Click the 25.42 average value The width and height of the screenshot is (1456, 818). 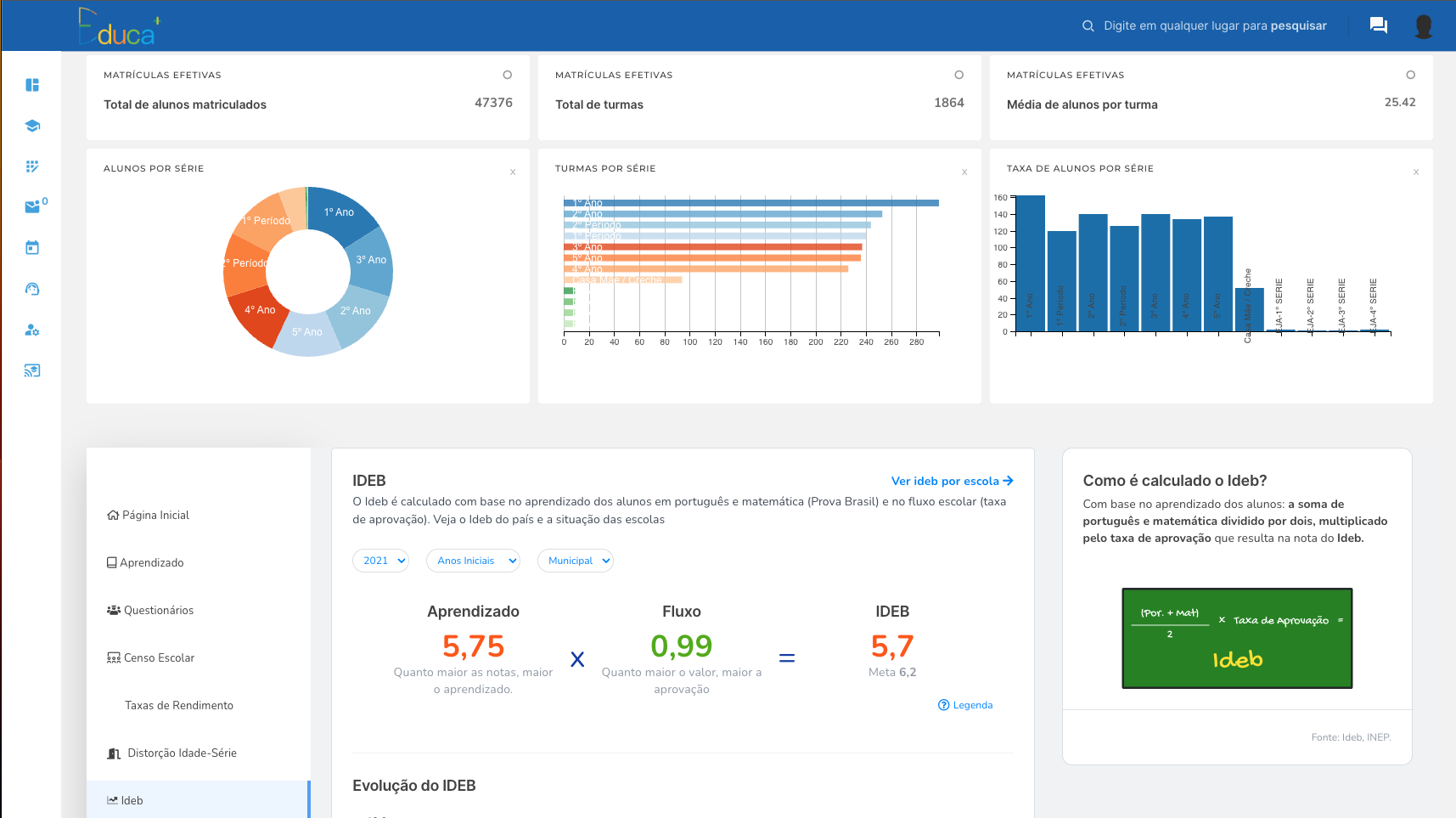point(1400,102)
